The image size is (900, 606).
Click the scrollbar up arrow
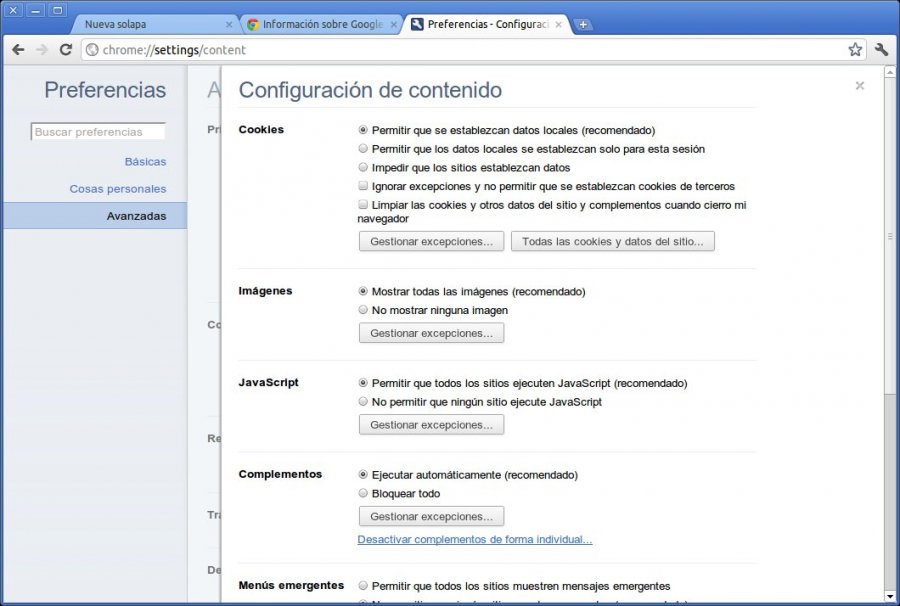click(890, 72)
